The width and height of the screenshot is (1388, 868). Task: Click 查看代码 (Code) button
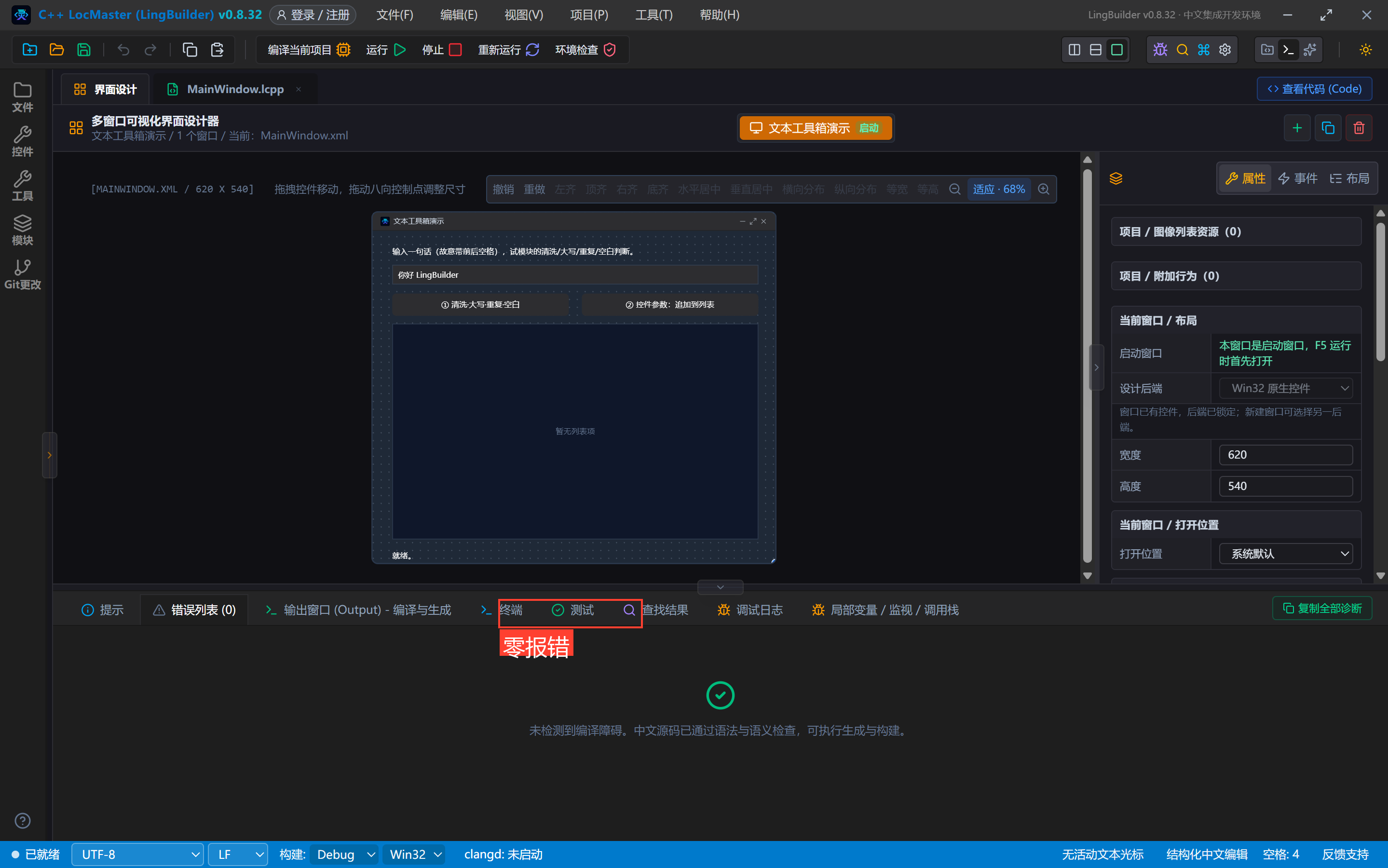(1314, 88)
